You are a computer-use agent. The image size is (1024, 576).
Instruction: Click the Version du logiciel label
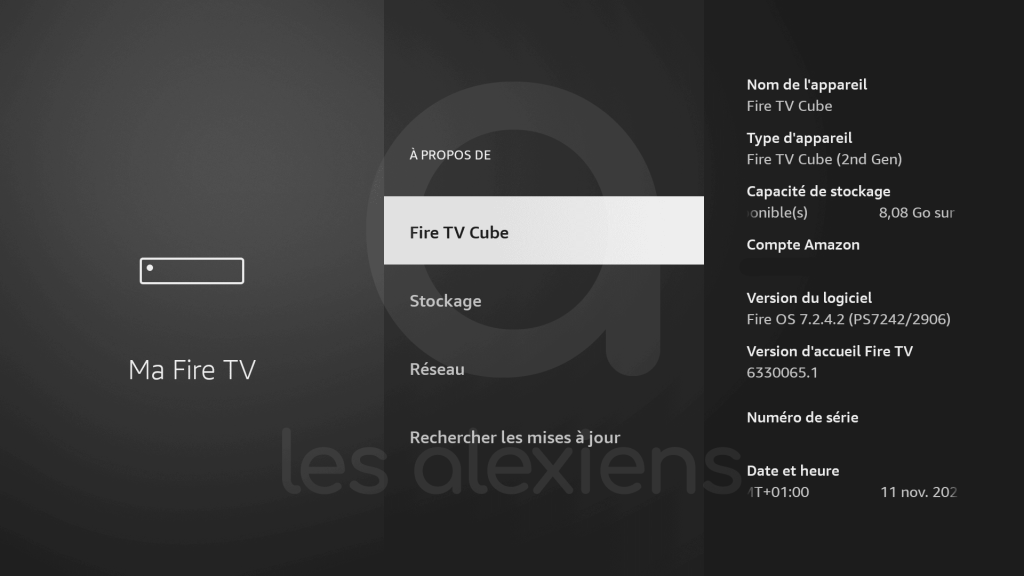coord(809,298)
